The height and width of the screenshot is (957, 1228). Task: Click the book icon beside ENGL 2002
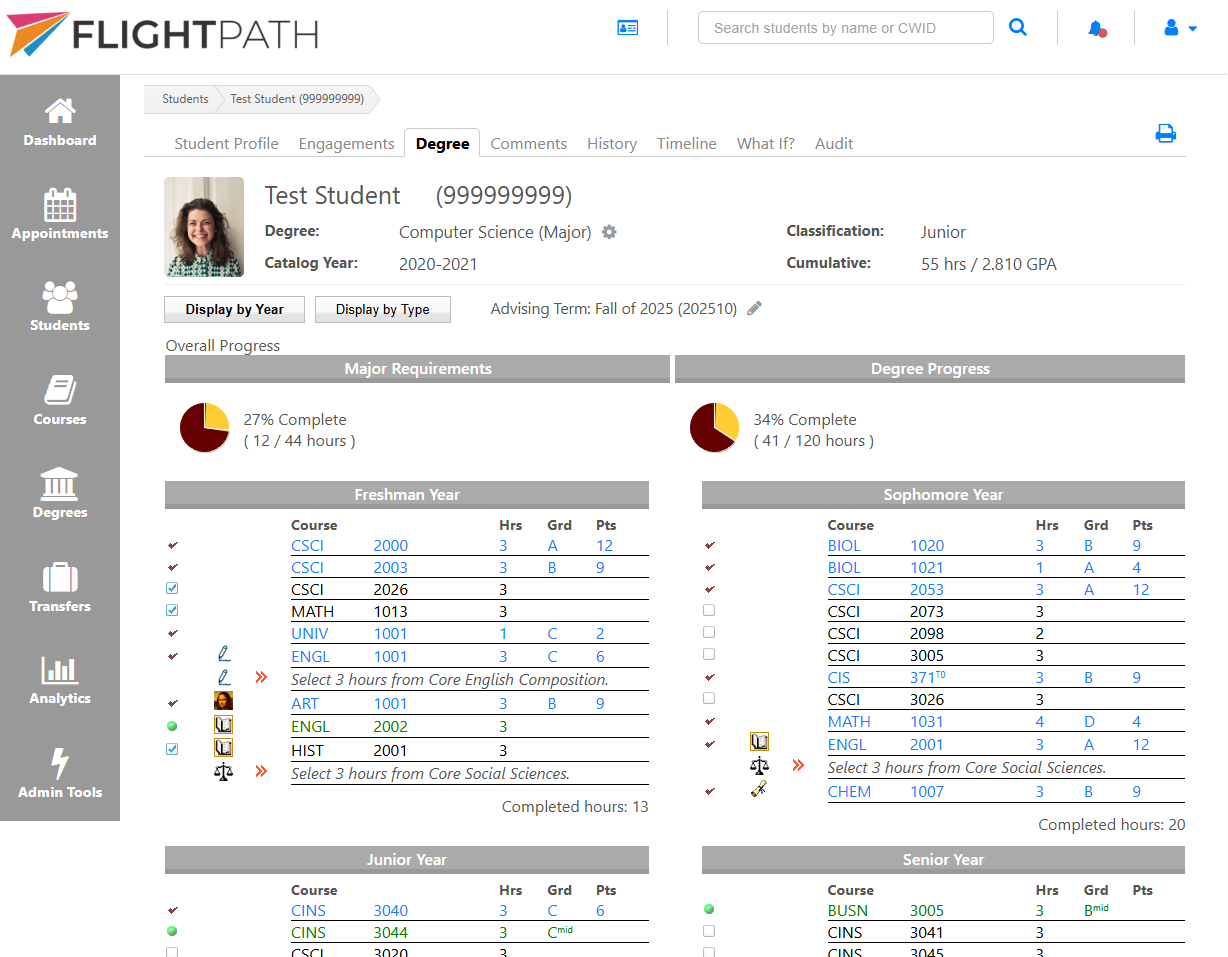pyautogui.click(x=224, y=725)
